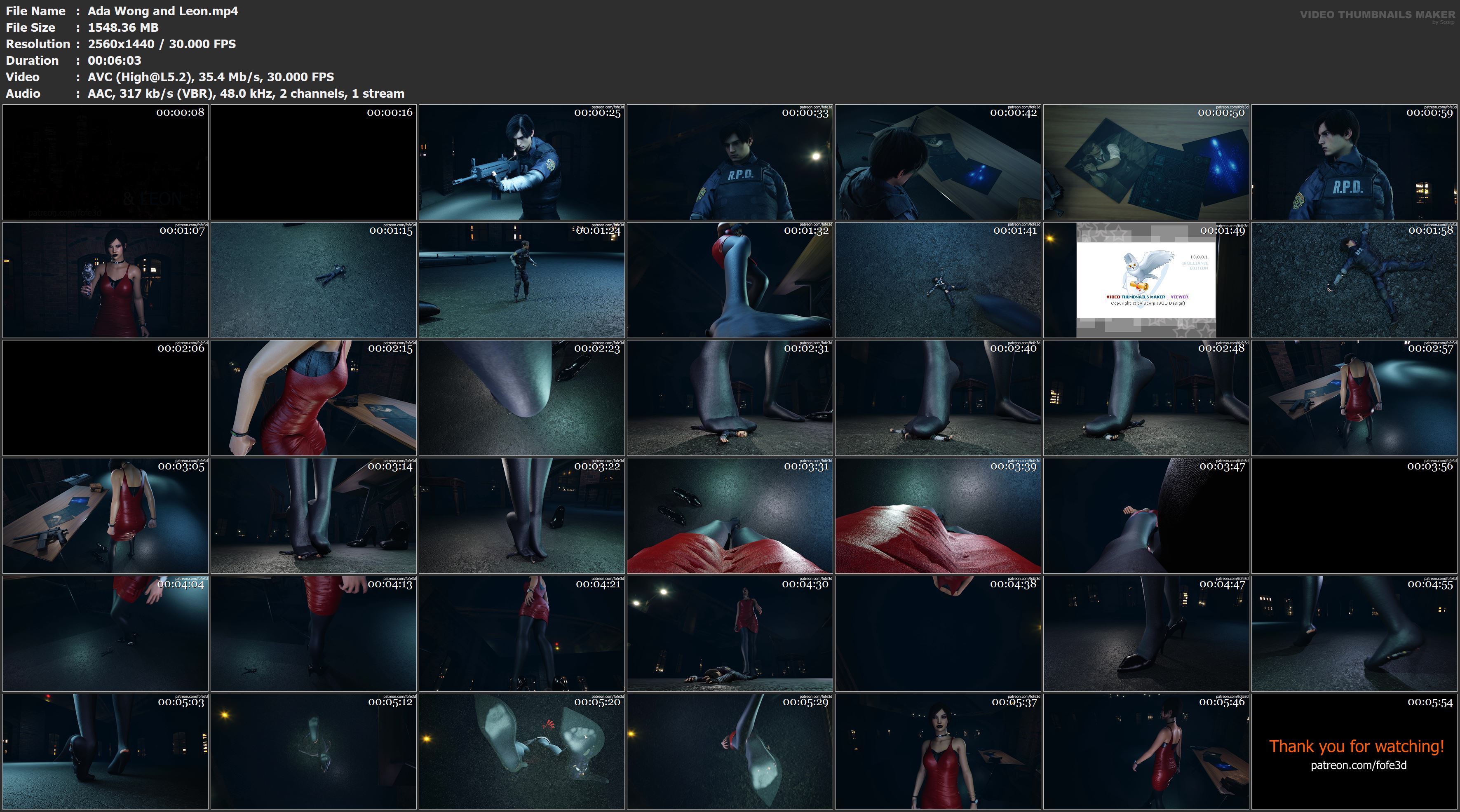Click the file name 'Ada Wong and Leon.mp4'
The height and width of the screenshot is (812, 1460).
[x=163, y=11]
